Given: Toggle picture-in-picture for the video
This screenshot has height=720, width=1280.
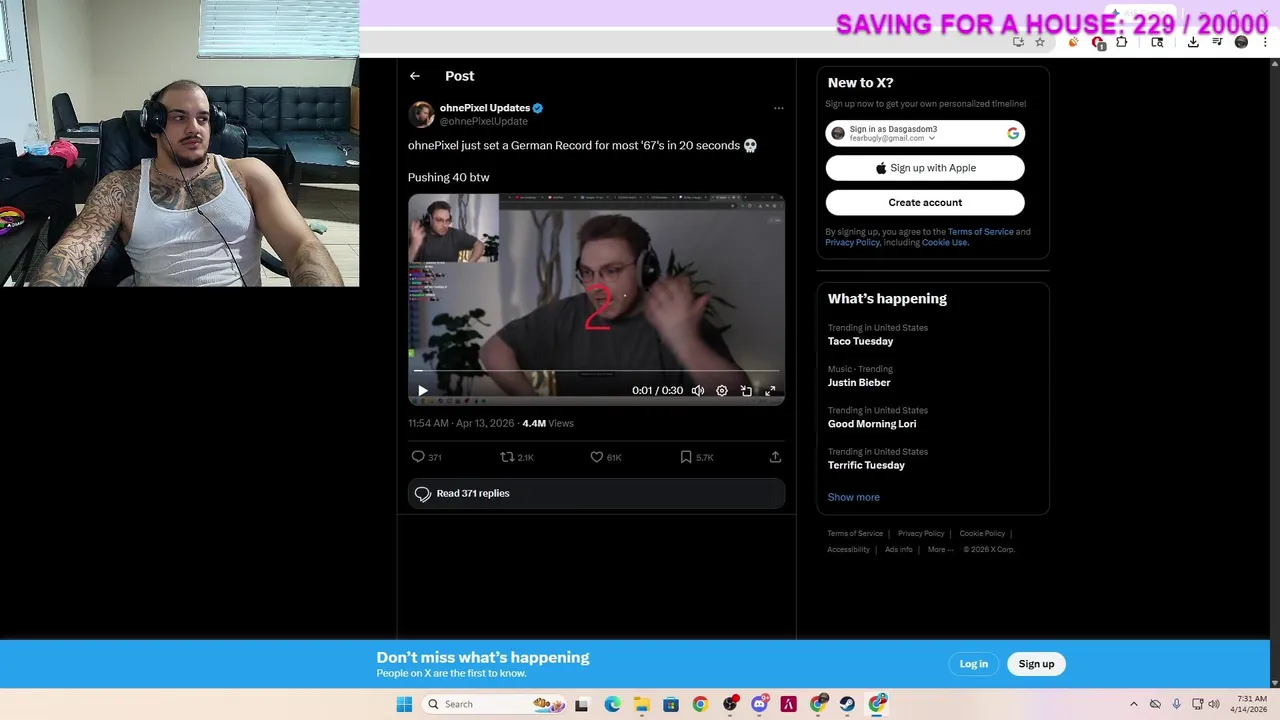Looking at the screenshot, I should [746, 391].
